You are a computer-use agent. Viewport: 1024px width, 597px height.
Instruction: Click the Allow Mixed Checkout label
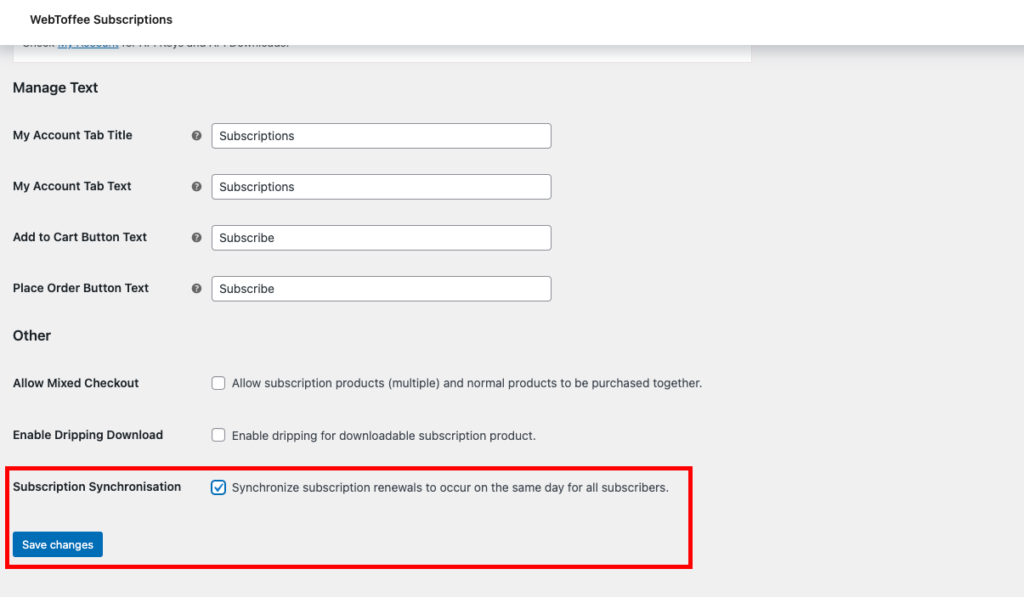[76, 383]
